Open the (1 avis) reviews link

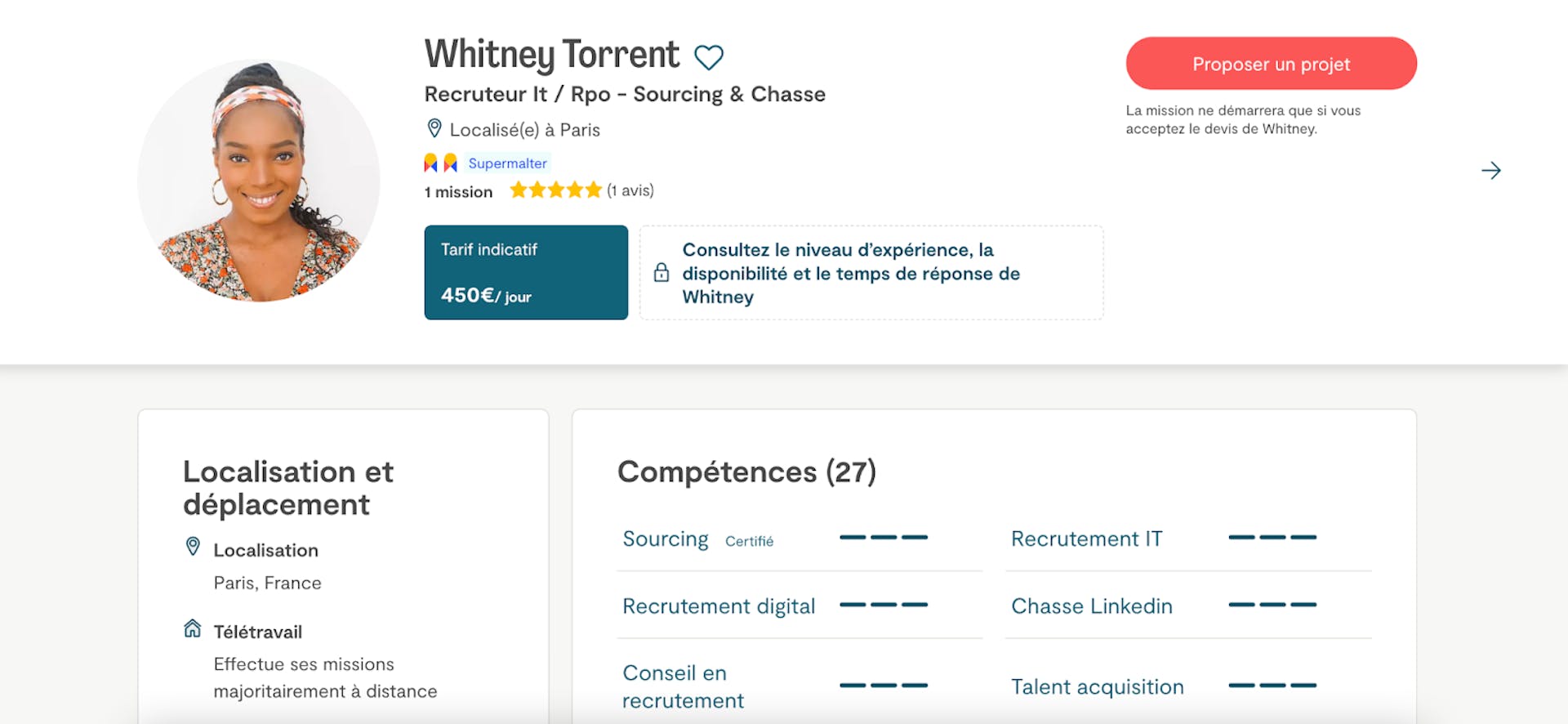[x=630, y=190]
